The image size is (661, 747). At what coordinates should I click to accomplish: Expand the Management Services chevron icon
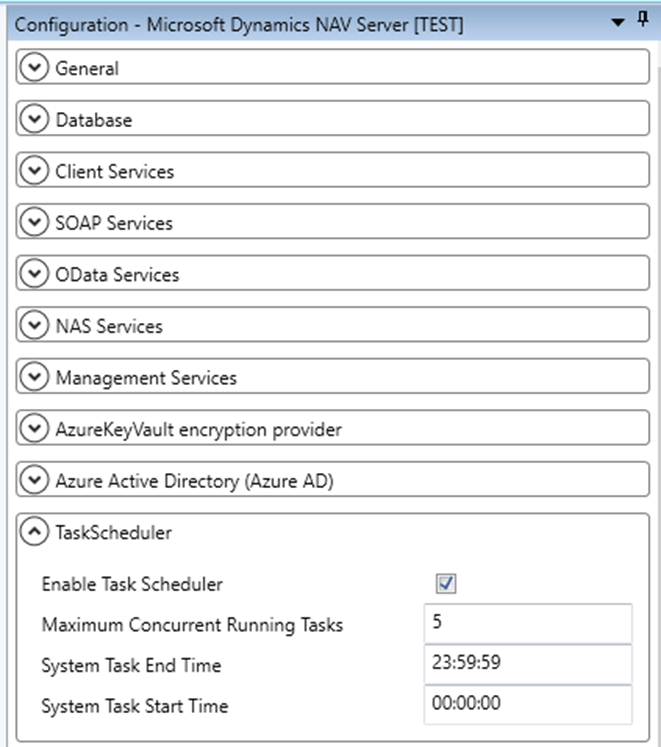[34, 376]
